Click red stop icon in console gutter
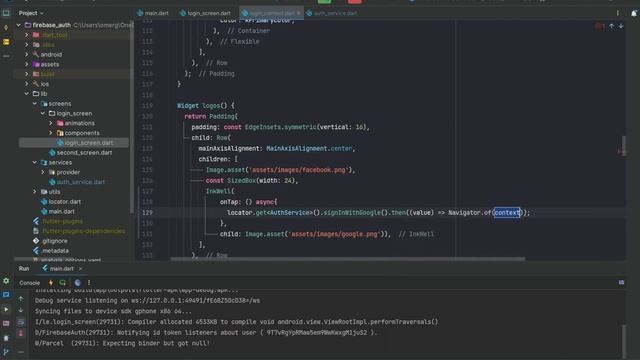The width and height of the screenshot is (640, 360). click(x=21, y=333)
